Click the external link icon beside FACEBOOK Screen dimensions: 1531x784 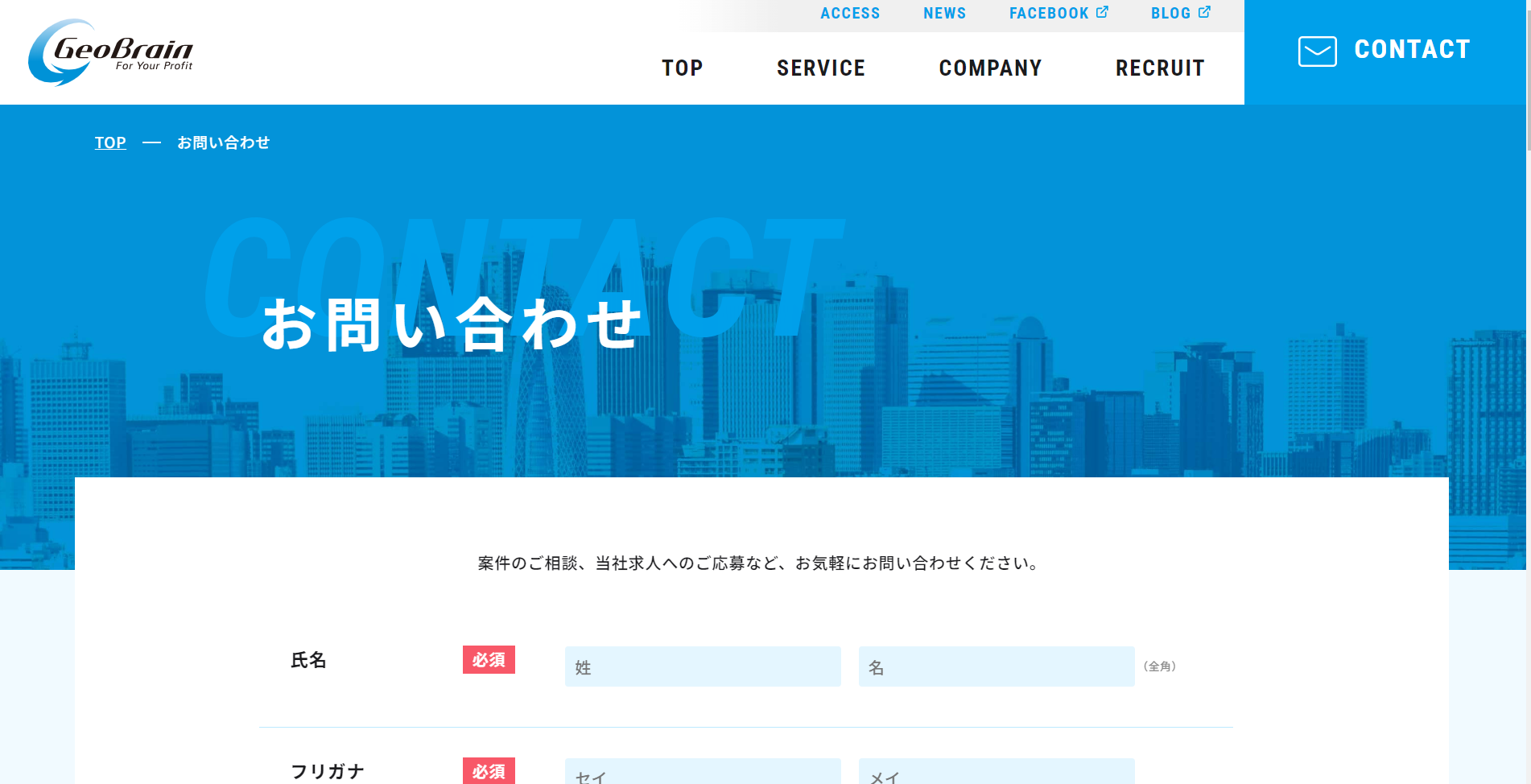pyautogui.click(x=1102, y=12)
